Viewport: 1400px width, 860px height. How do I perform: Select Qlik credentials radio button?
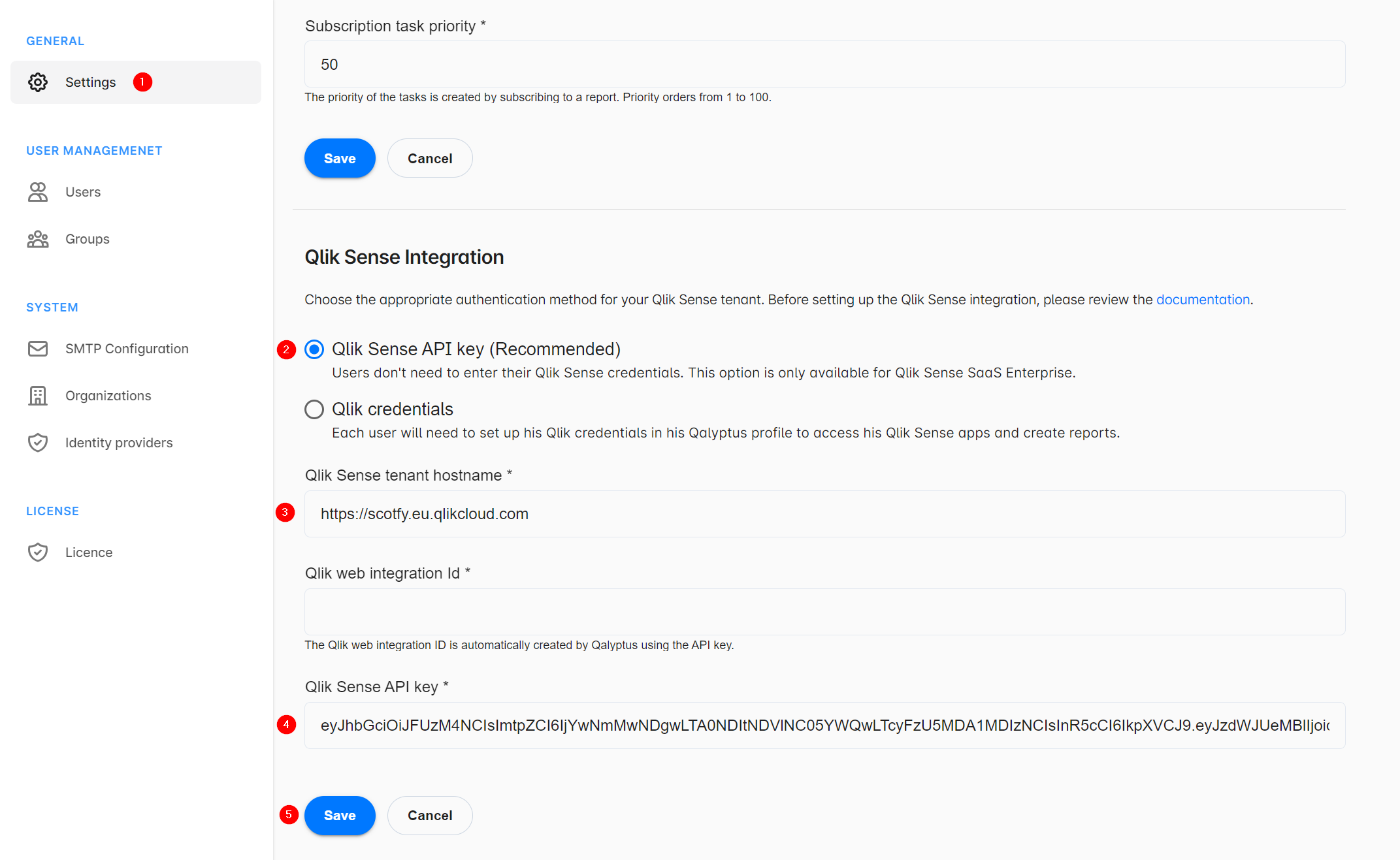313,409
